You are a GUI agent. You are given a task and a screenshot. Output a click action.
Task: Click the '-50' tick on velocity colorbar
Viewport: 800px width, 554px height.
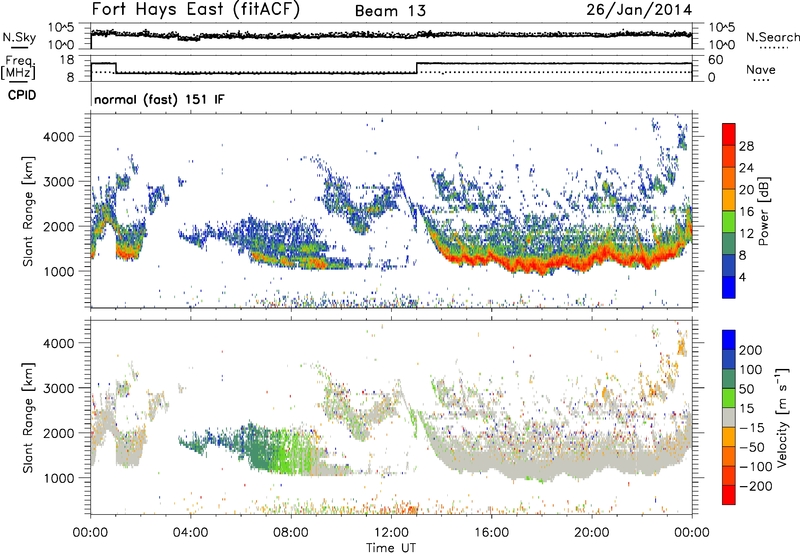click(x=752, y=447)
